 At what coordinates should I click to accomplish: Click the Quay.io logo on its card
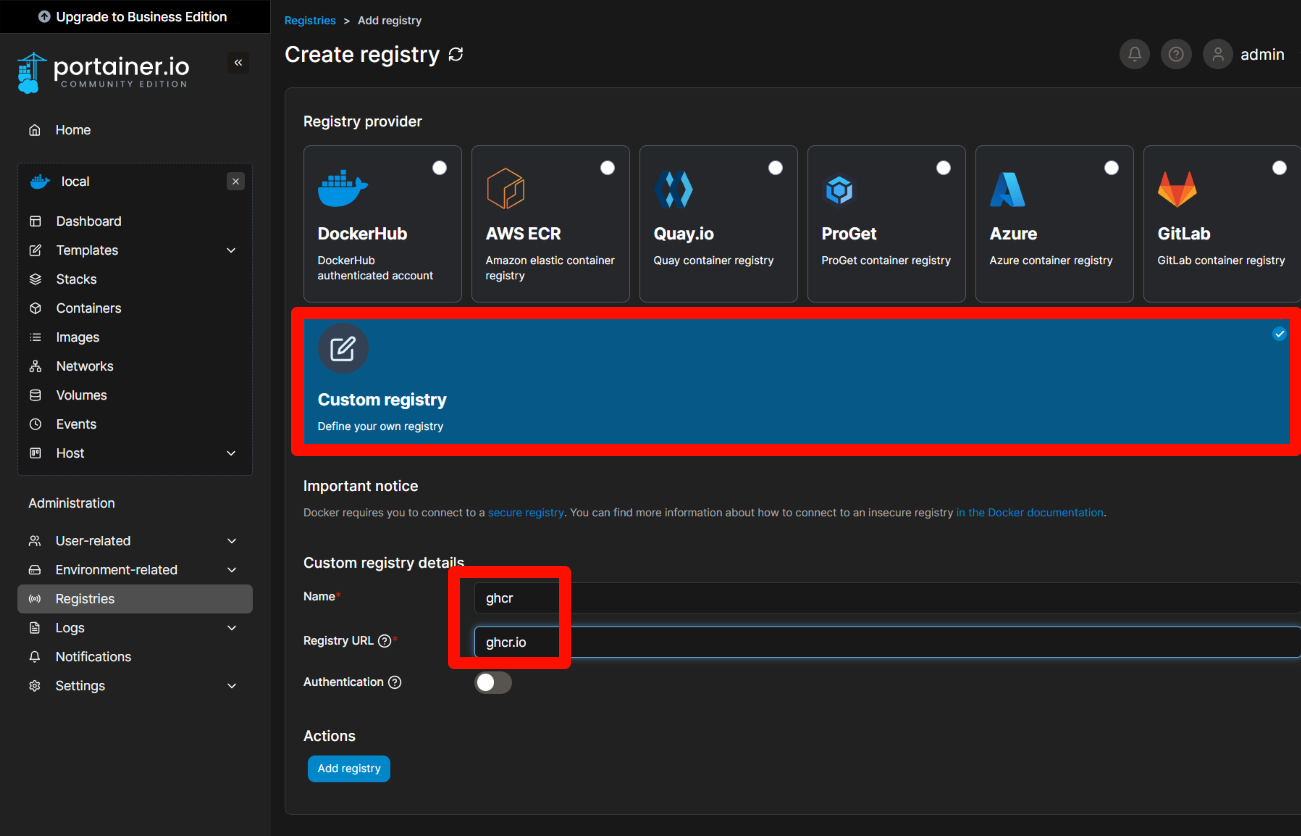point(673,189)
